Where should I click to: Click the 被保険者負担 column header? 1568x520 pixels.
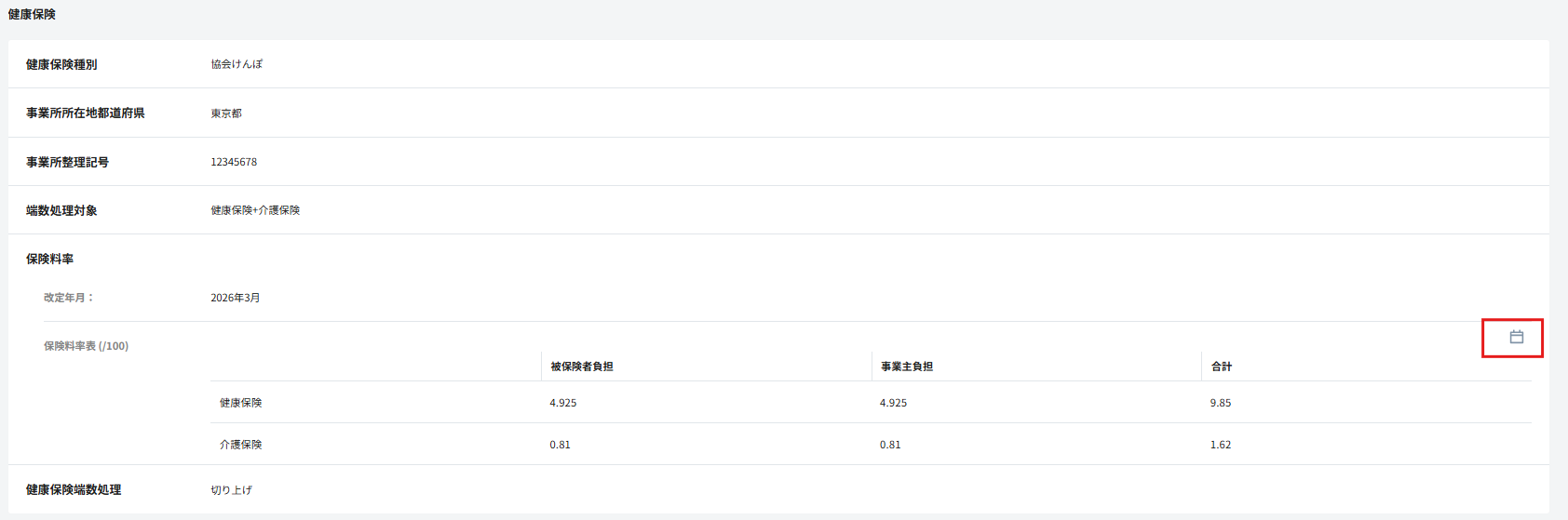click(582, 367)
